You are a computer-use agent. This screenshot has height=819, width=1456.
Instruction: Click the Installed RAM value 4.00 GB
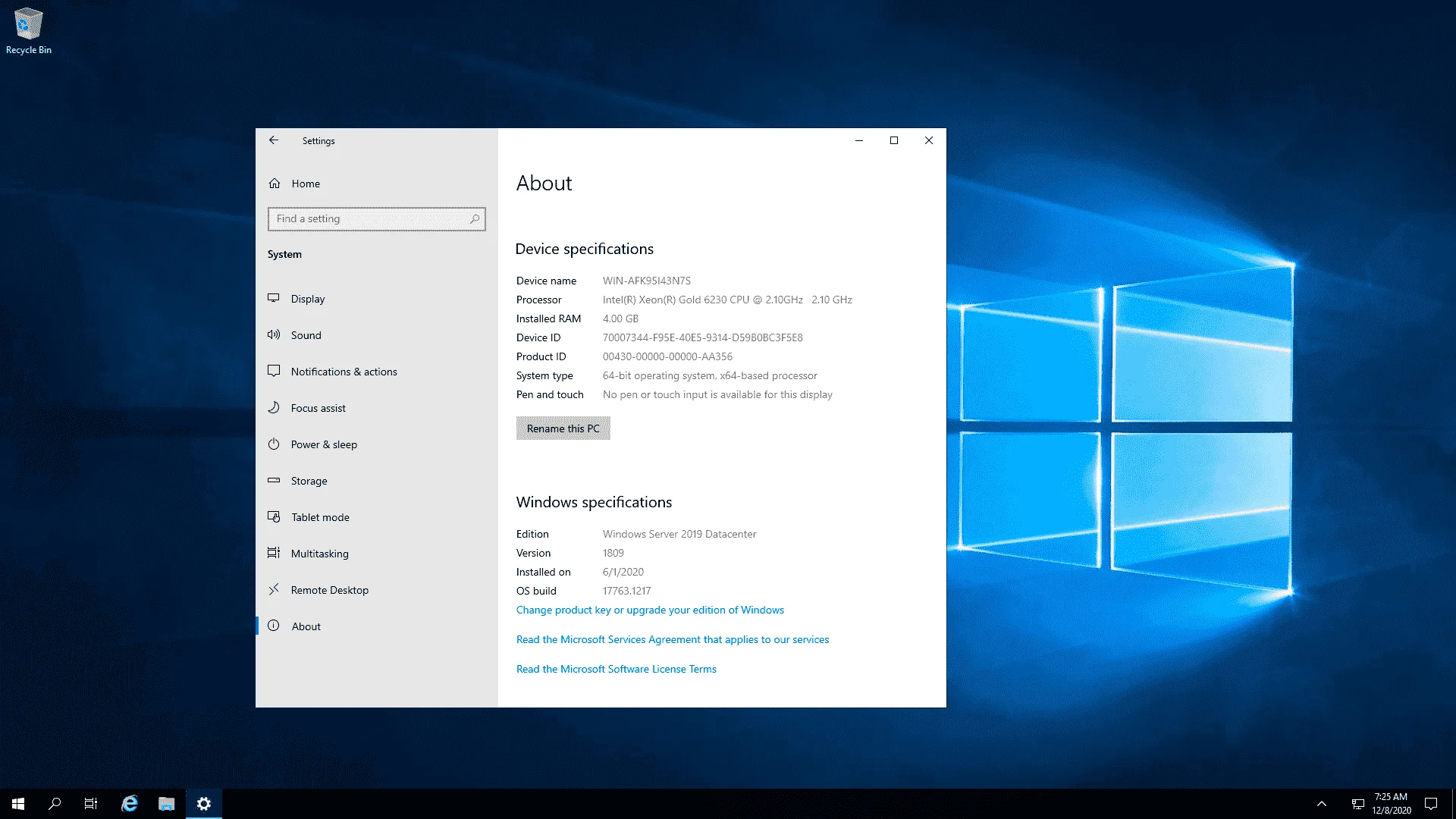point(620,318)
